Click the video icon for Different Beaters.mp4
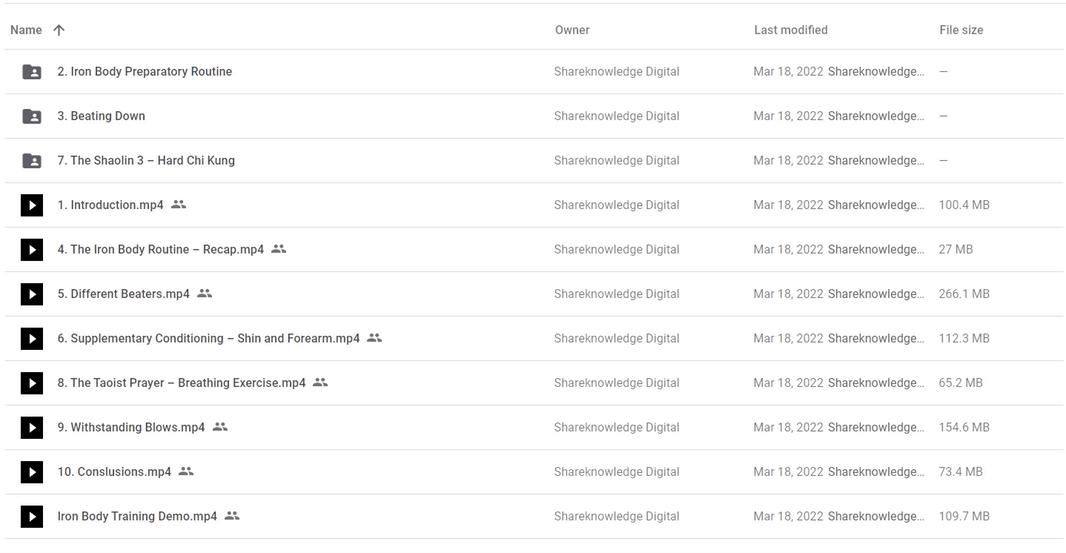Image resolution: width=1066 pixels, height=553 pixels. coord(32,294)
